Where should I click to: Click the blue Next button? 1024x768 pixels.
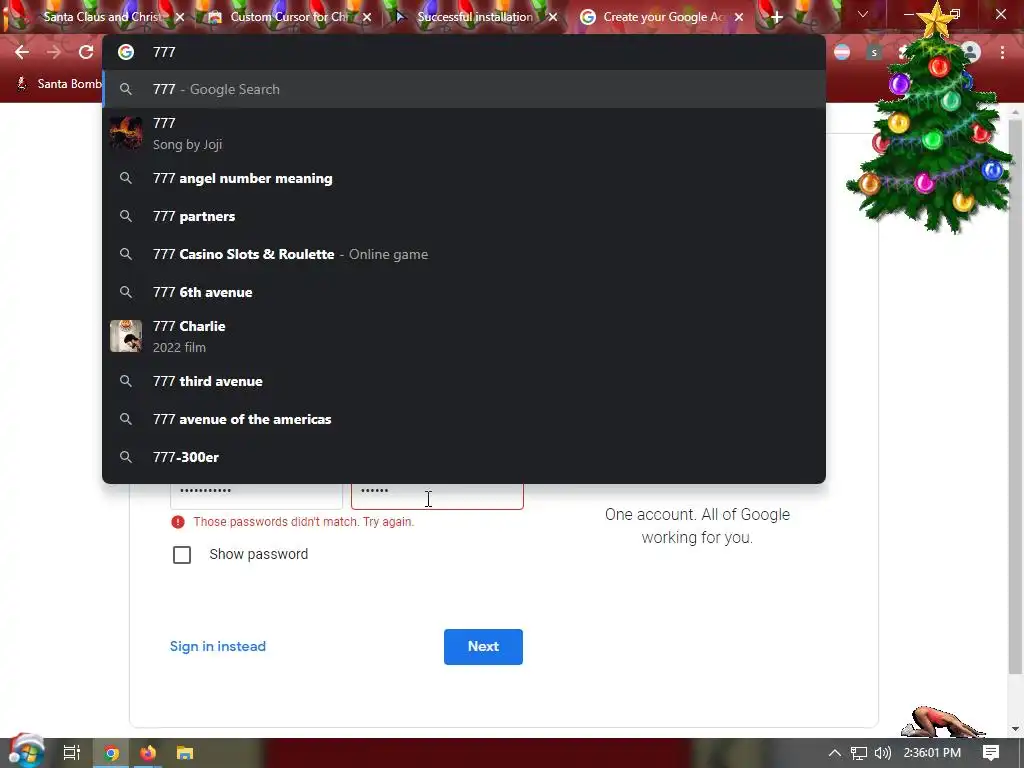tap(483, 647)
